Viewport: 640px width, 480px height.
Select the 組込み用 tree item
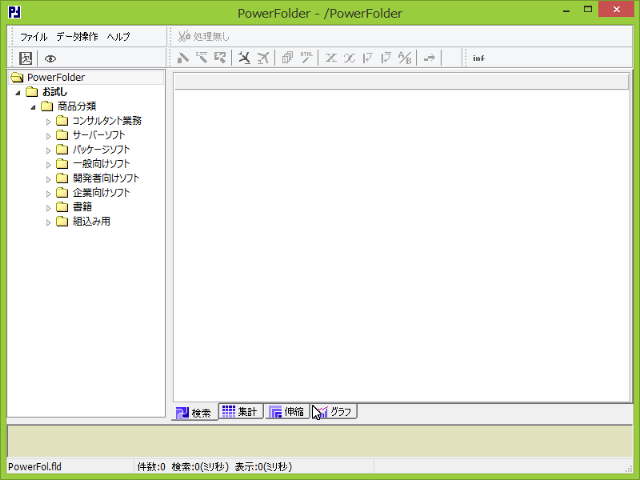coord(91,221)
